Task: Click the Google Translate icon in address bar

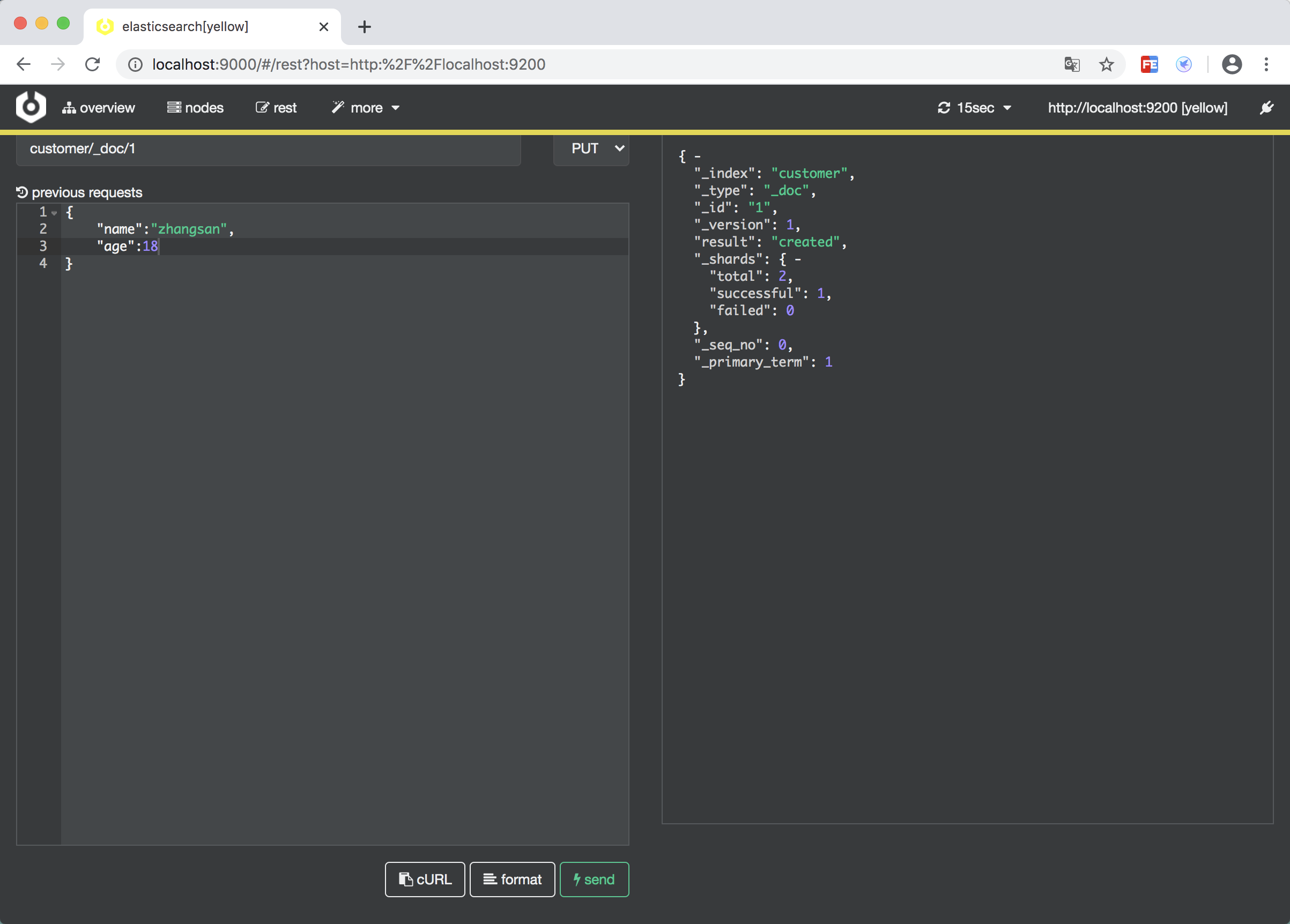Action: [1072, 64]
